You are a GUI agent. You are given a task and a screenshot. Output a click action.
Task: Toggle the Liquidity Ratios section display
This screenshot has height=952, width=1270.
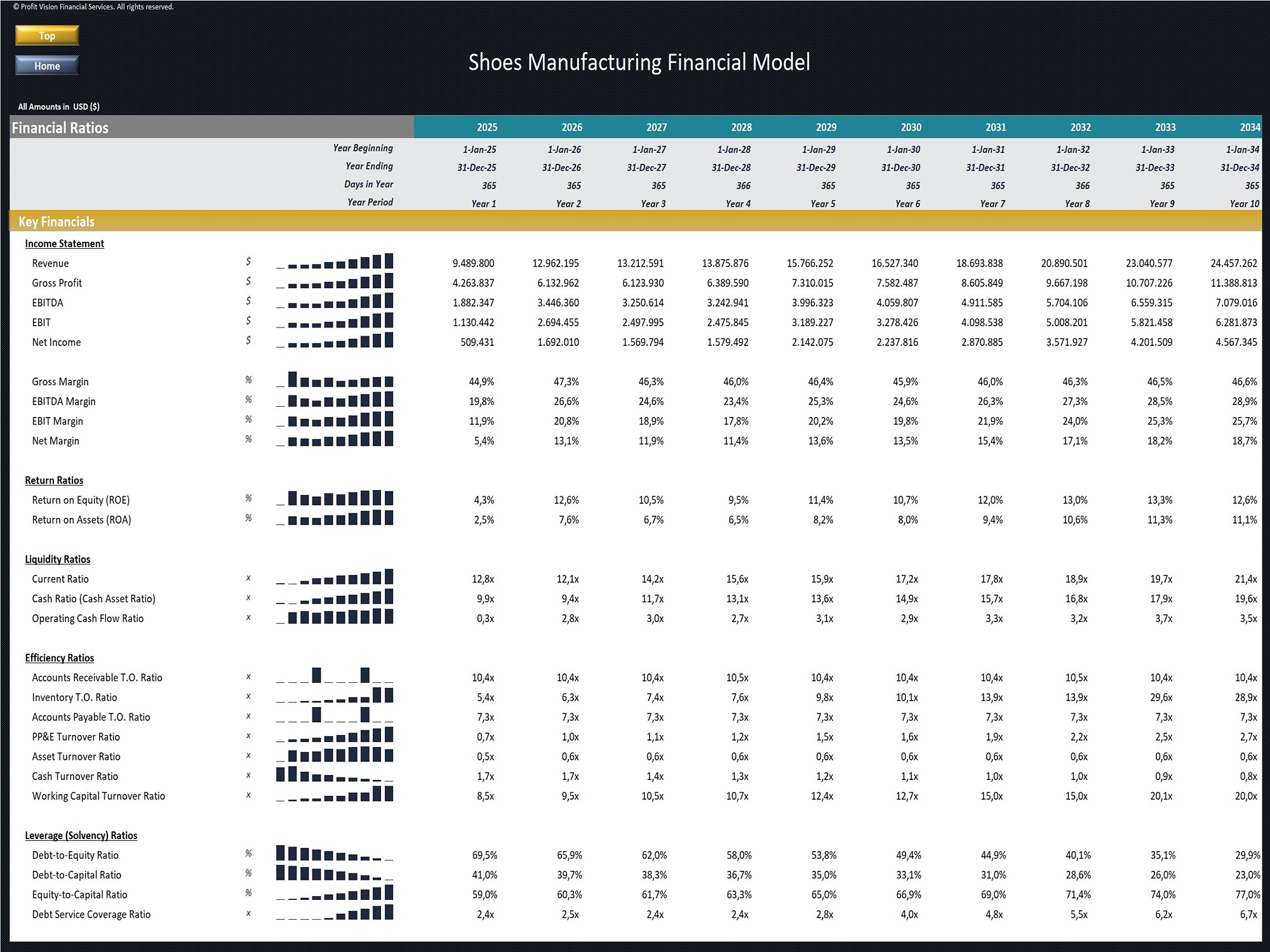click(x=57, y=559)
